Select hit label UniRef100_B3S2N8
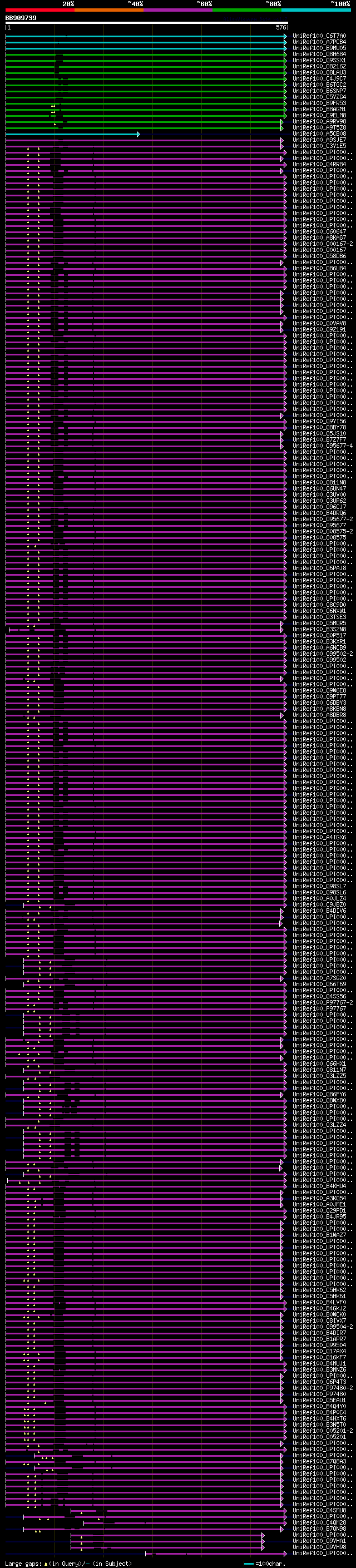 tap(319, 630)
